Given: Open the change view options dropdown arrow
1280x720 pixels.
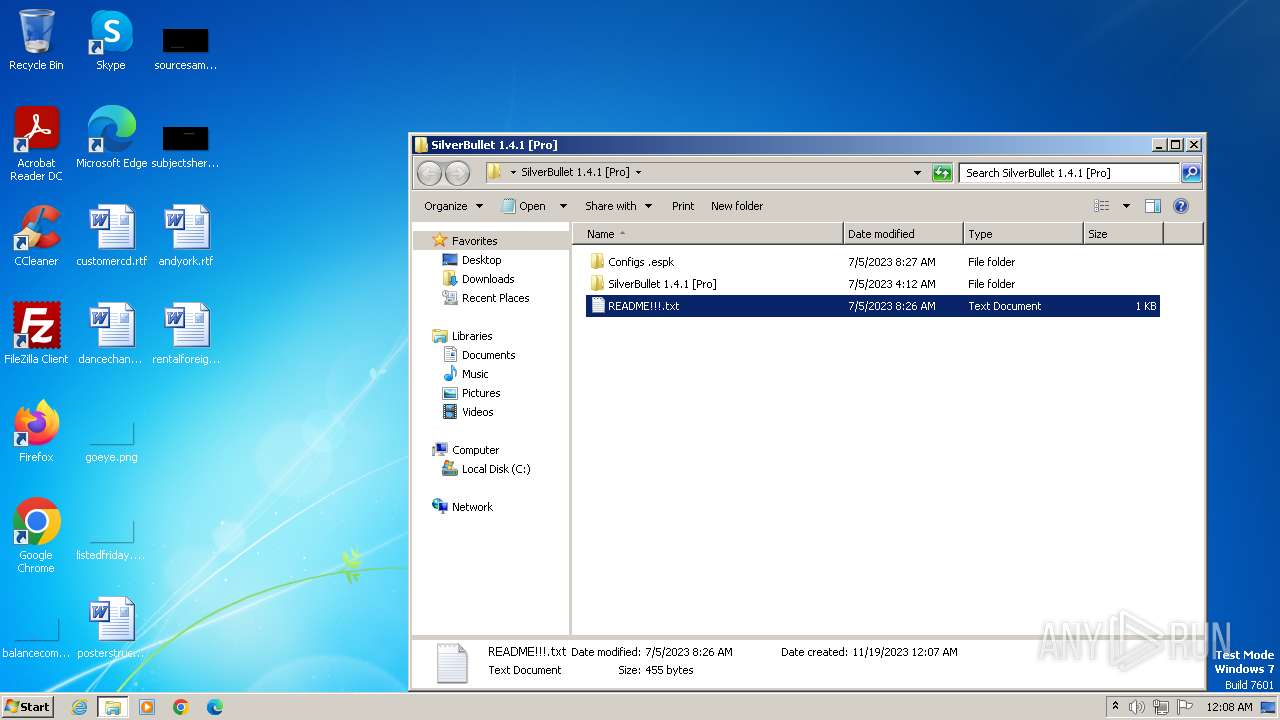Looking at the screenshot, I should tap(1126, 206).
